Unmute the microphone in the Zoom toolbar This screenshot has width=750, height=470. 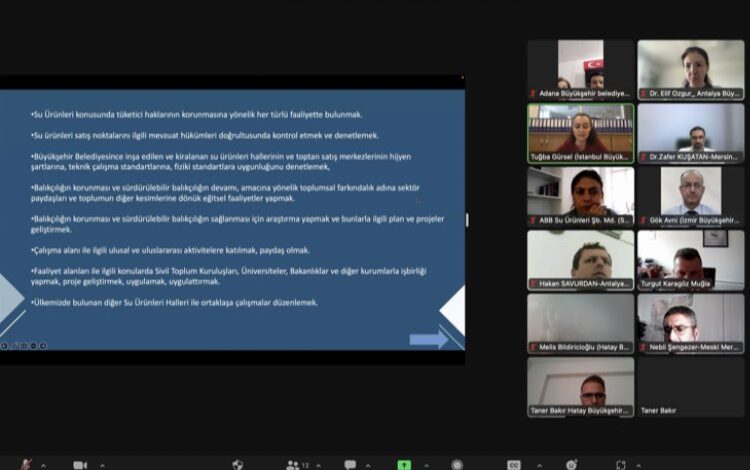[25, 464]
